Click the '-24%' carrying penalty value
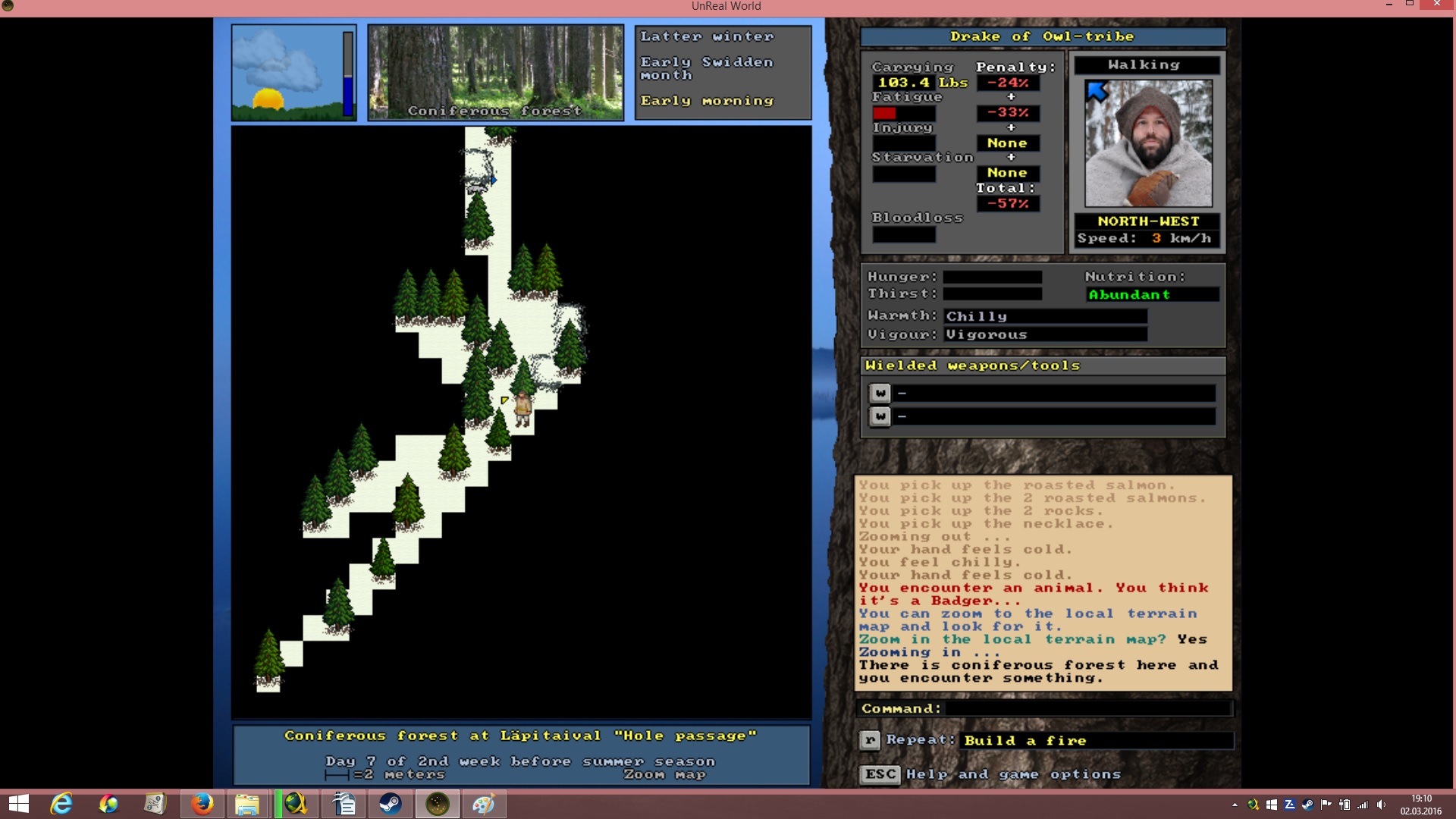 coord(1008,83)
